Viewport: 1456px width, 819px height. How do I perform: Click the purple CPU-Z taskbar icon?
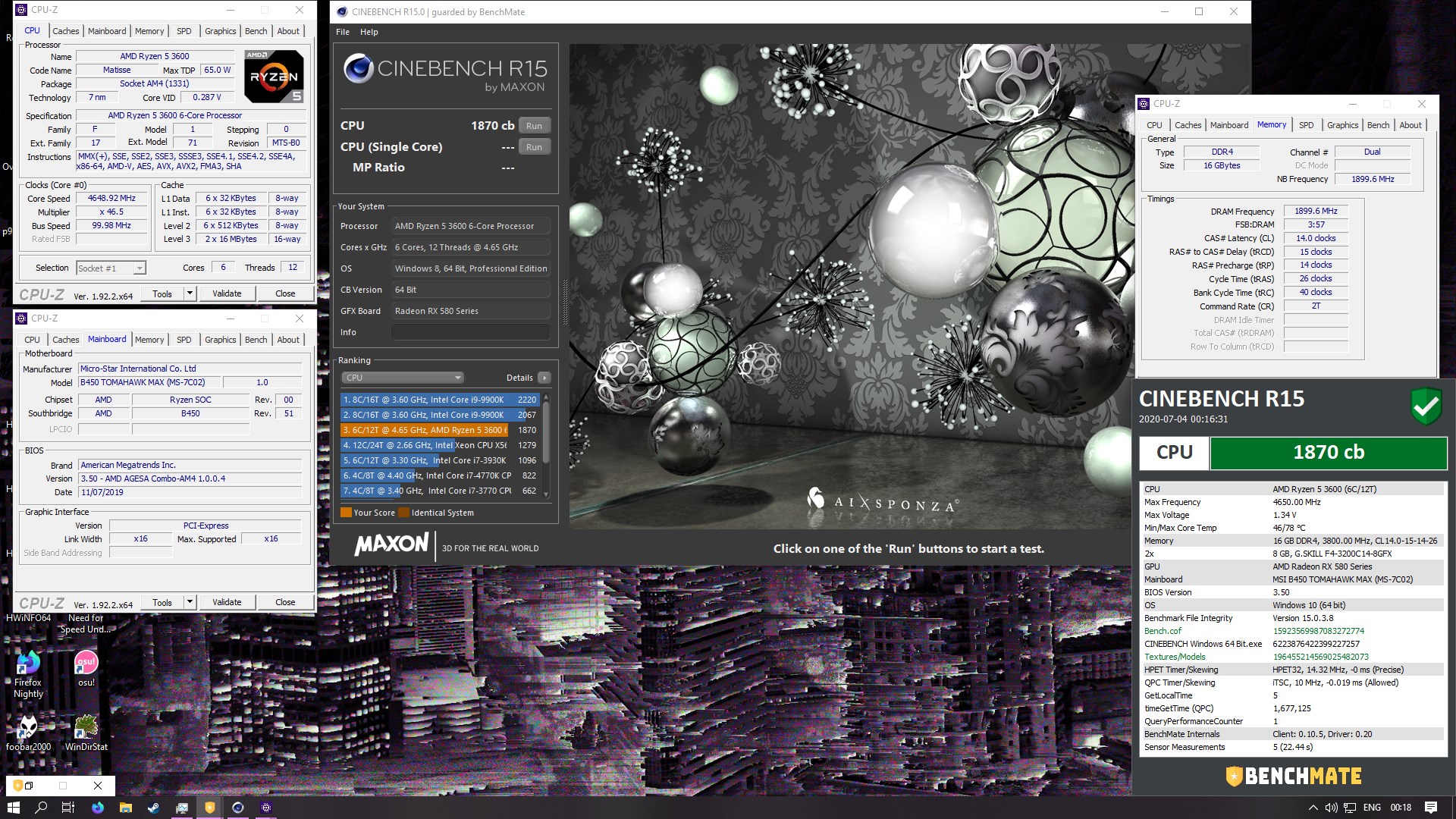266,808
